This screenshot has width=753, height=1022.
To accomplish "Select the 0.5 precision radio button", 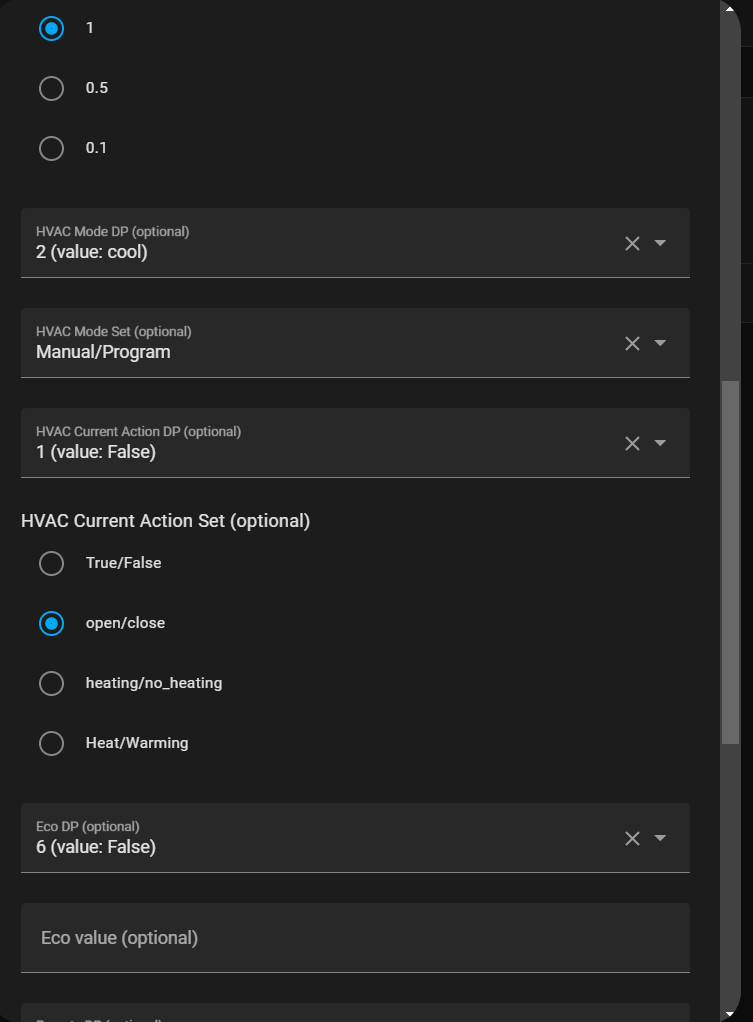I will click(x=51, y=88).
